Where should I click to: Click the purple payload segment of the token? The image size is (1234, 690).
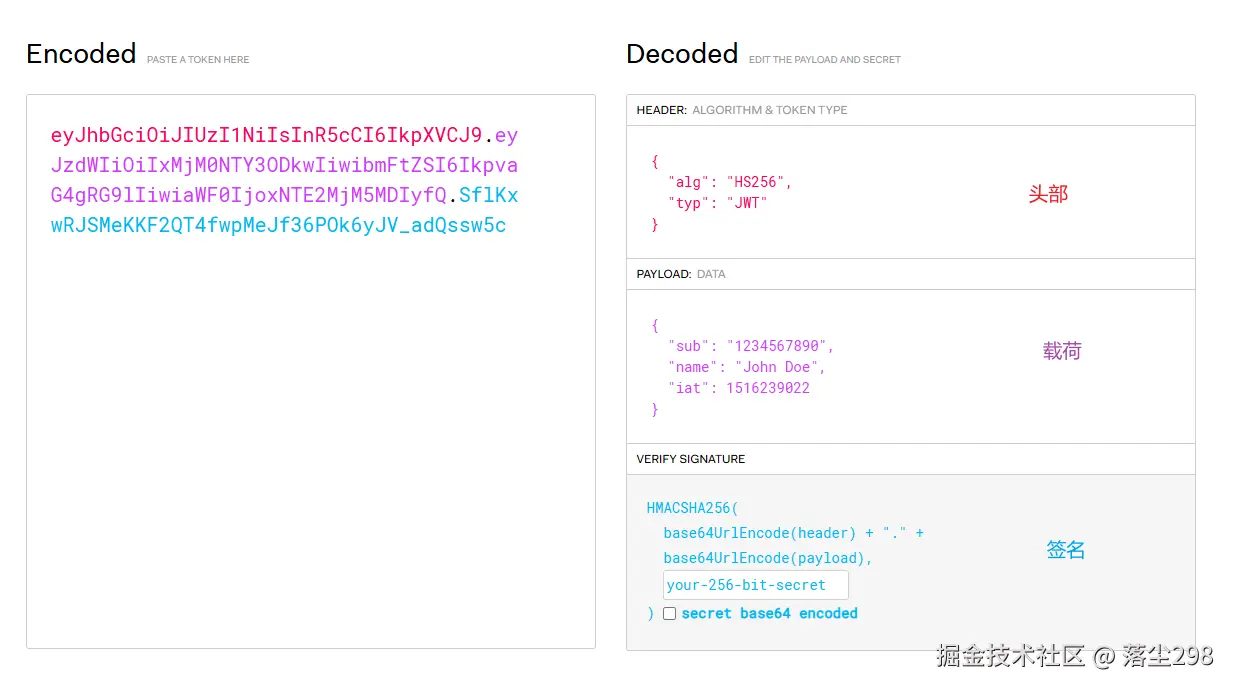point(284,165)
